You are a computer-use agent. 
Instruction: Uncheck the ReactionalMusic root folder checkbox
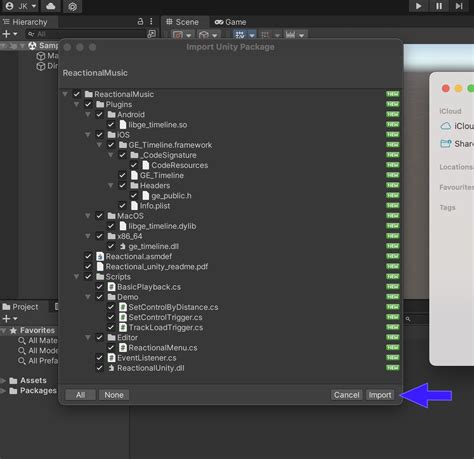[77, 94]
